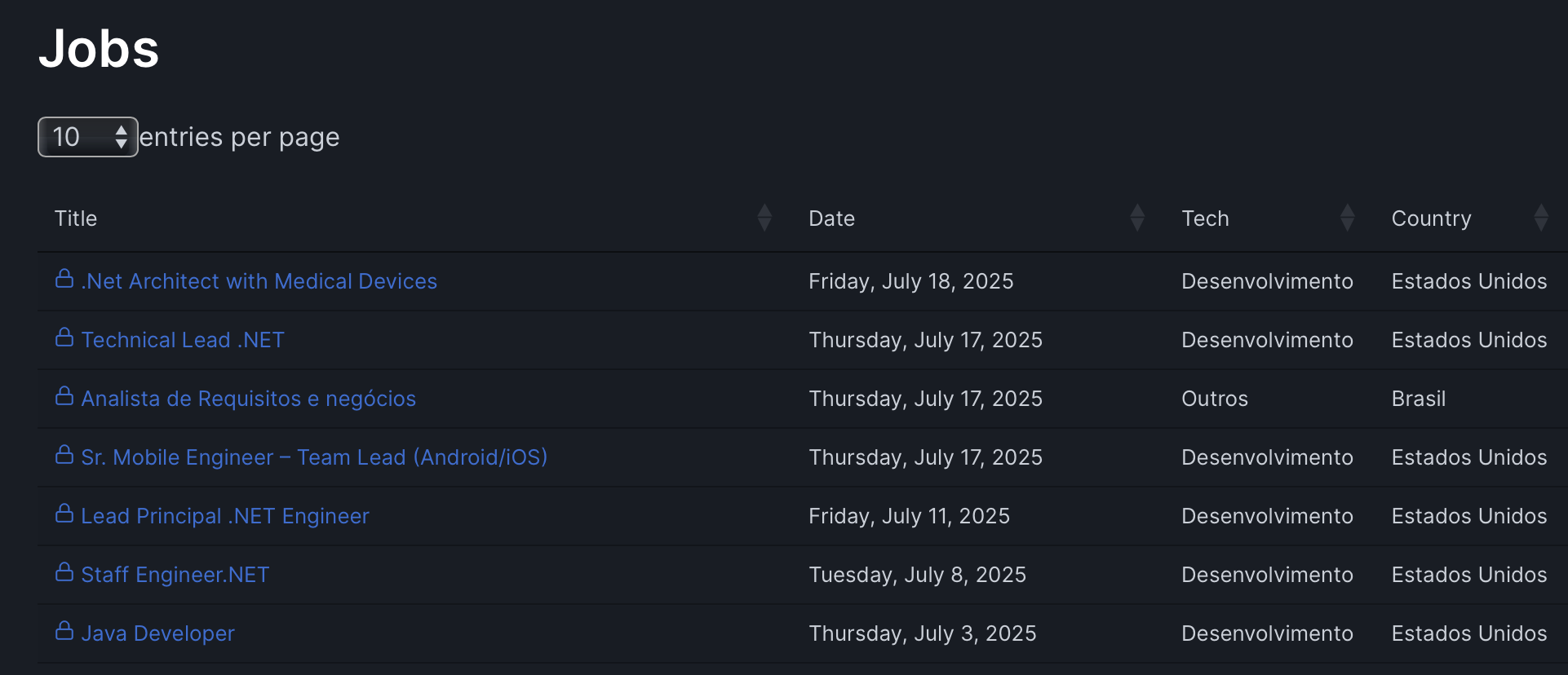Open Sr. Mobile Engineer Team Lead link
The height and width of the screenshot is (675, 1568).
coord(315,457)
